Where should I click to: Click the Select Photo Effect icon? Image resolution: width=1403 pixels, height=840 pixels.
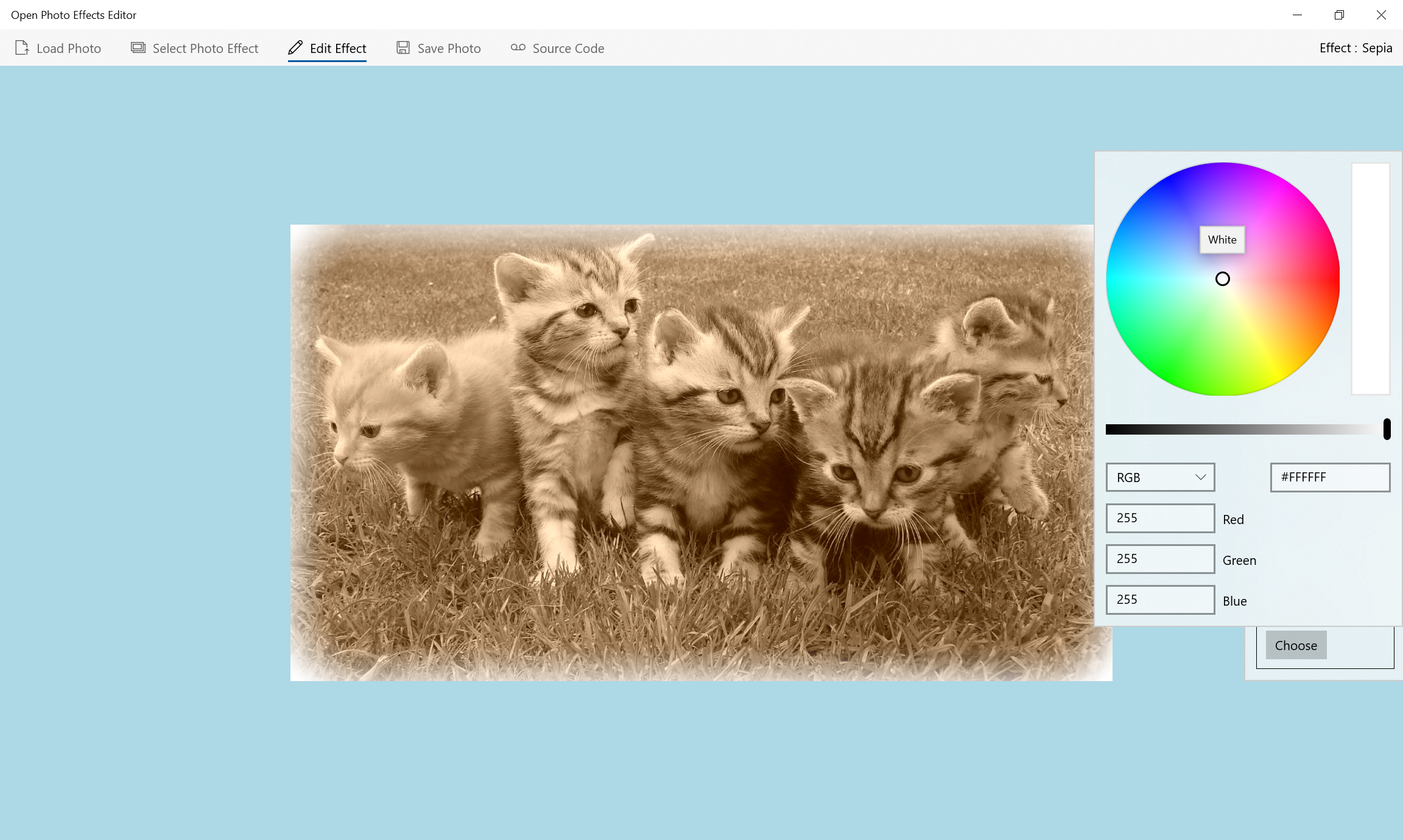[138, 47]
